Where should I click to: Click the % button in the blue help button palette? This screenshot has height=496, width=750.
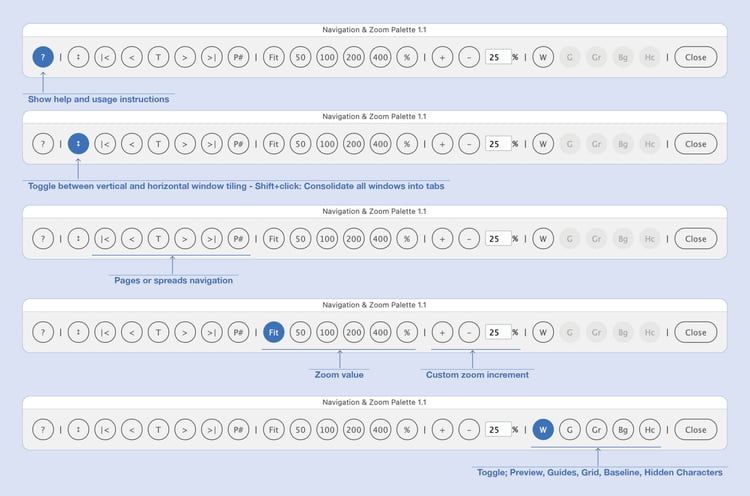(x=407, y=57)
